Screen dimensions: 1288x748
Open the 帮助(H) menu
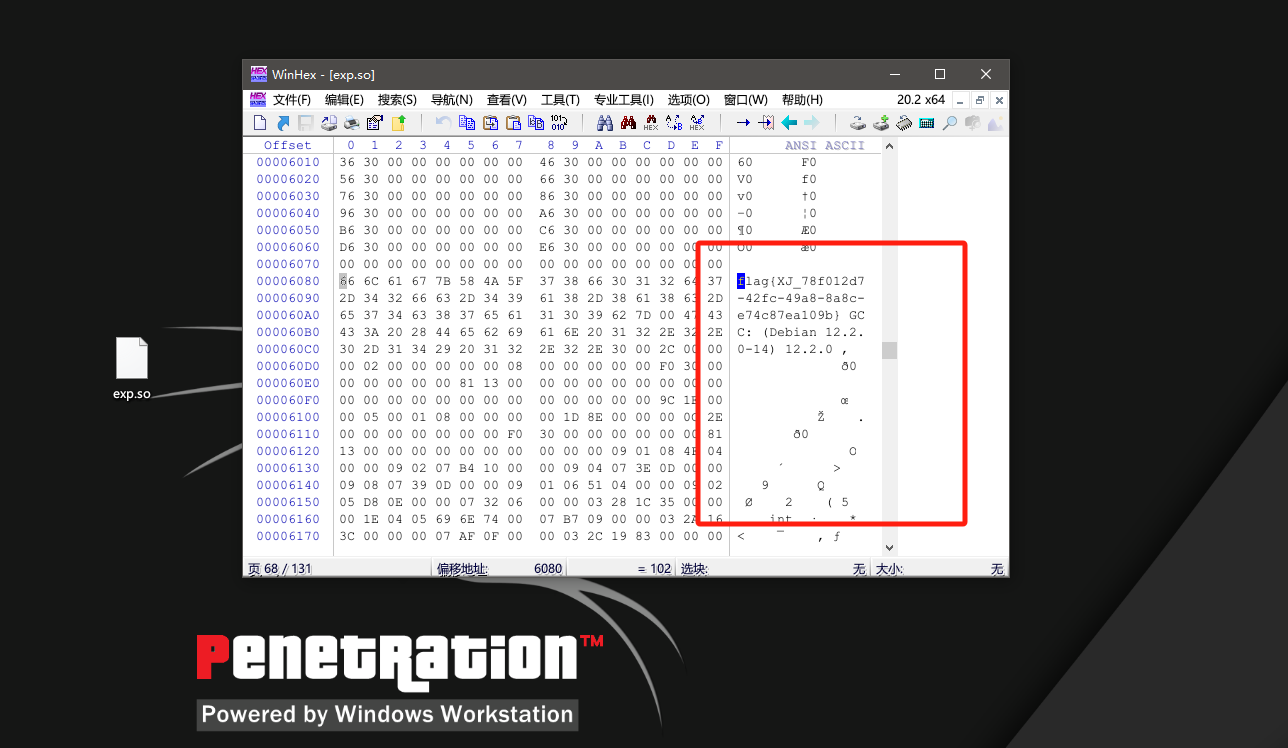(802, 100)
